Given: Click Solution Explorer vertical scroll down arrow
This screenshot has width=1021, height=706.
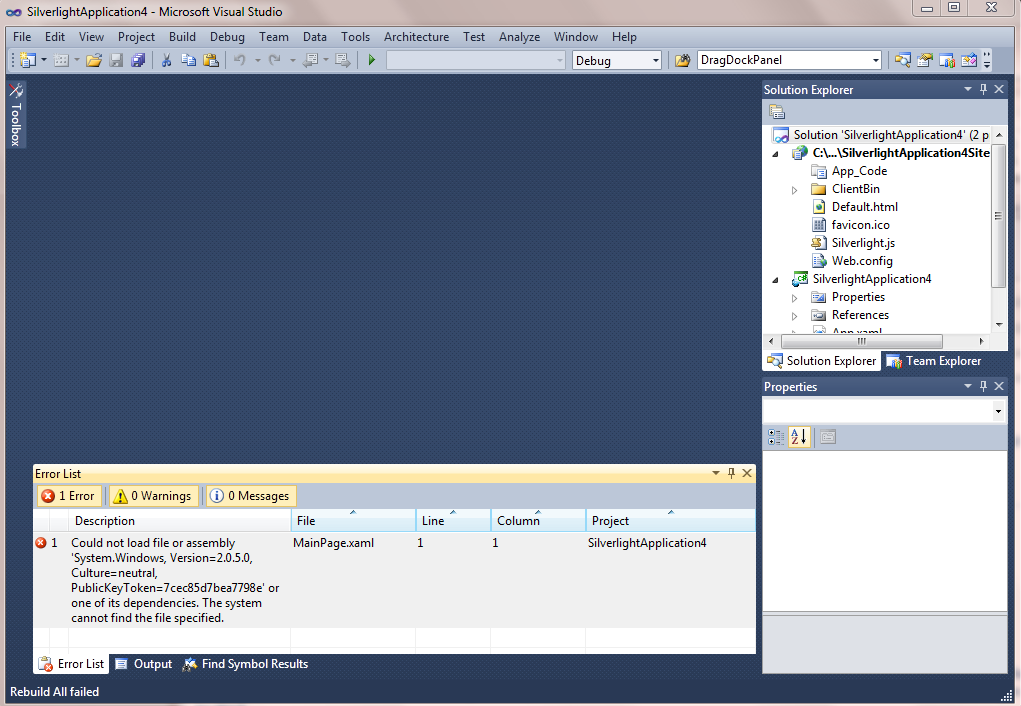Looking at the screenshot, I should point(998,324).
